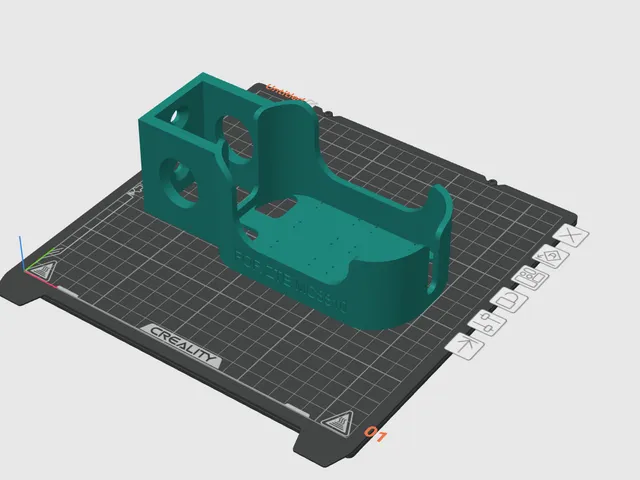Click the arrow-to-line plate icon
Image resolution: width=640 pixels, height=480 pixels.
click(465, 346)
